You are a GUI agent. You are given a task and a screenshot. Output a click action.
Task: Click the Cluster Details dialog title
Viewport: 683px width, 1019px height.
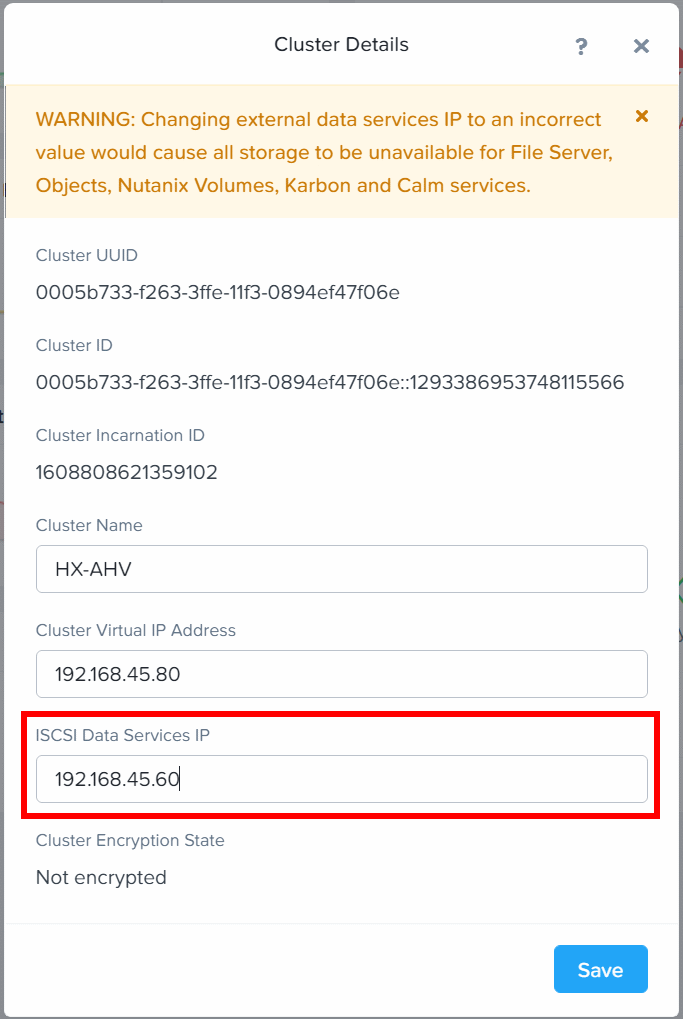(x=341, y=45)
